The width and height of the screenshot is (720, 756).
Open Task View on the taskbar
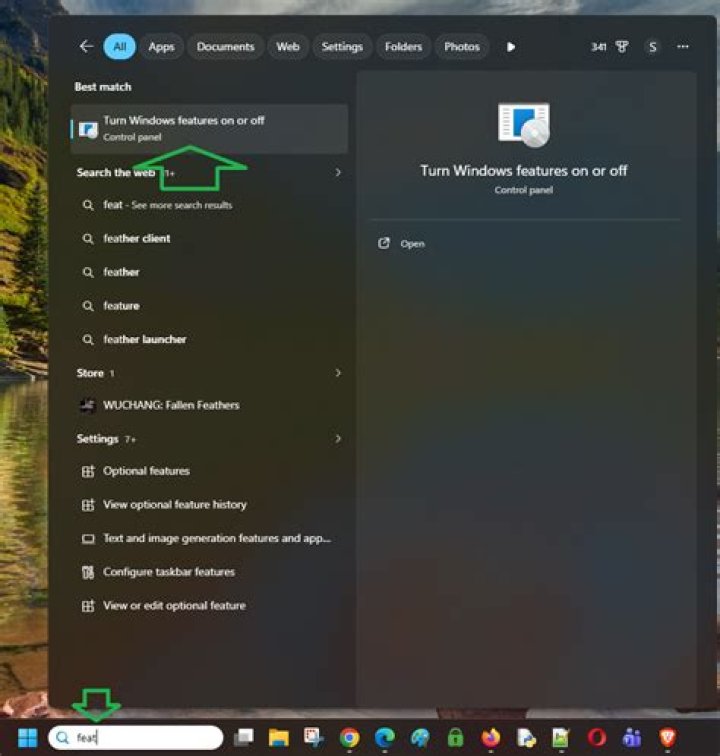click(244, 738)
